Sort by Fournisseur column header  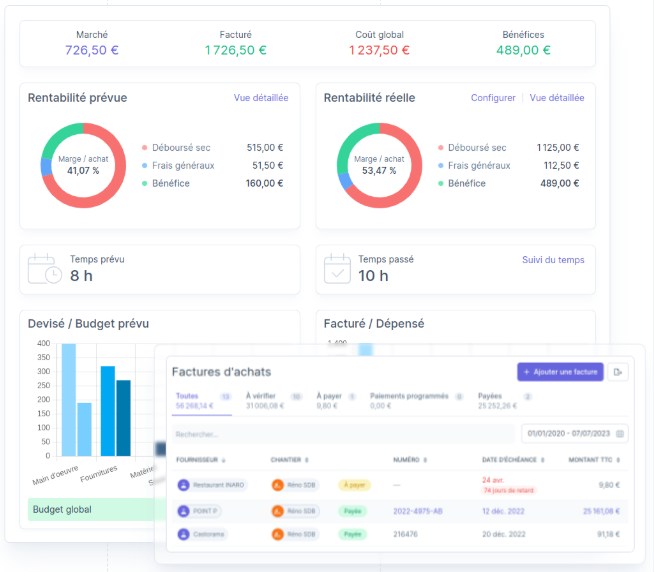199,460
